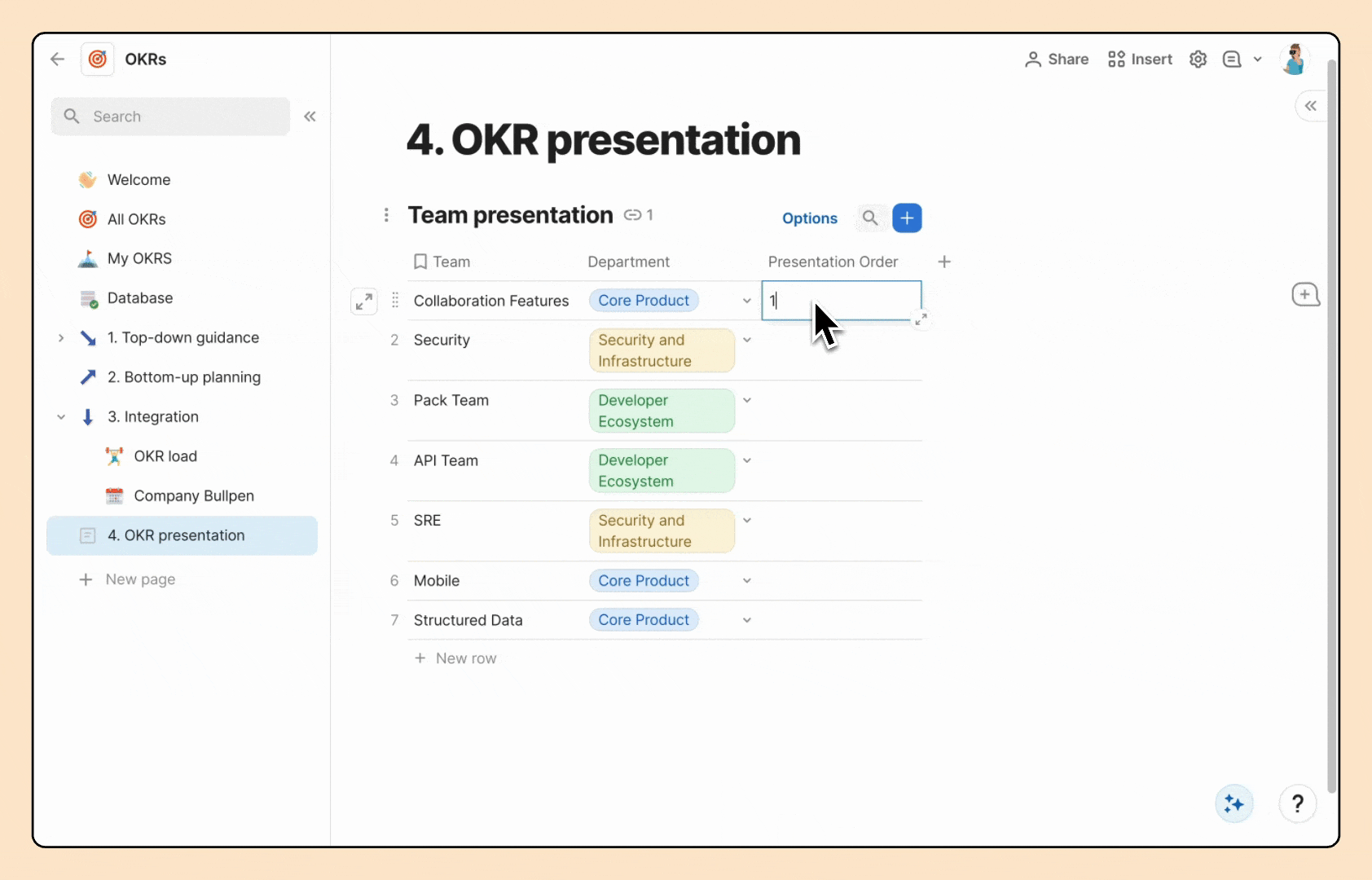
Task: Expand the 1. Top-down guidance page
Action: (61, 337)
